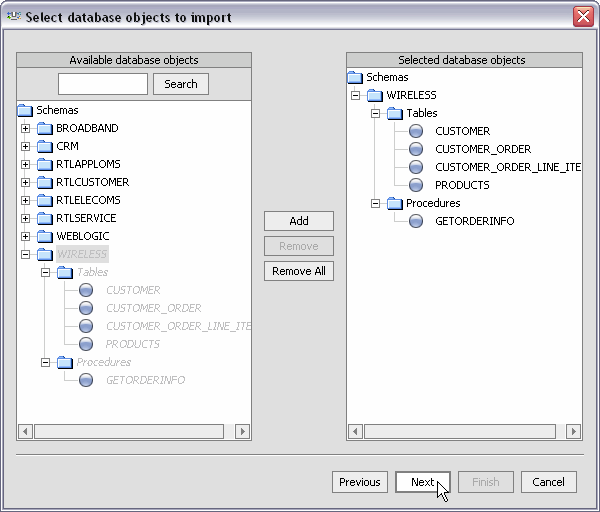
Task: Click the CUSTOMER table icon in Selected objects
Action: (416, 131)
